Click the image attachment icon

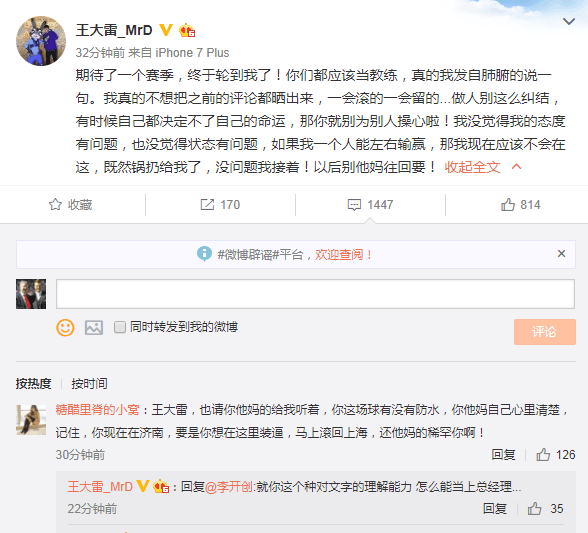point(94,327)
